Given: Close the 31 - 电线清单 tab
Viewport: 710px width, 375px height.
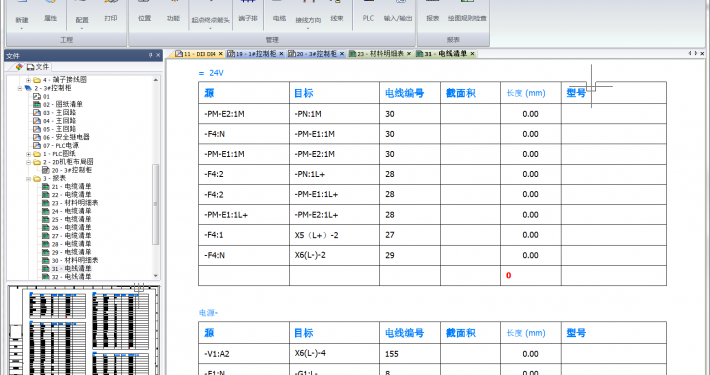Looking at the screenshot, I should point(472,54).
